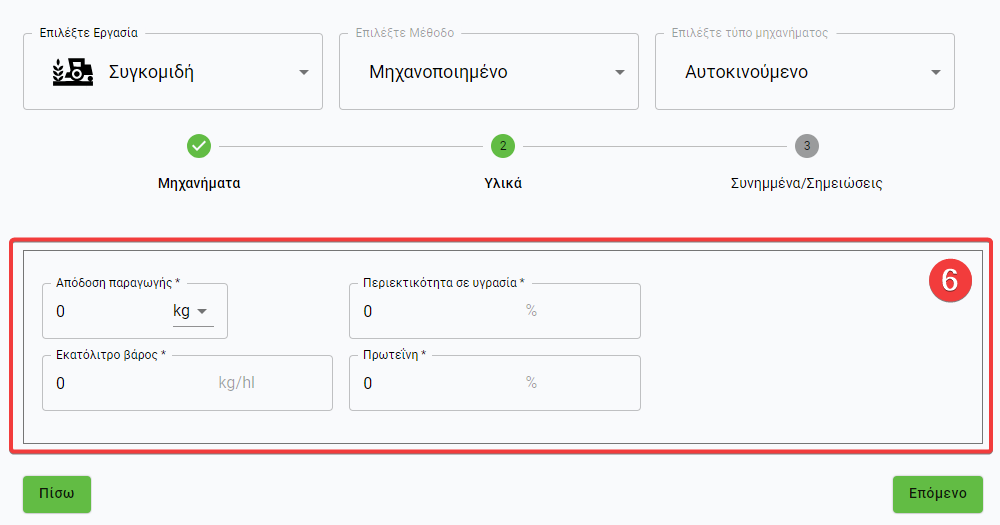Select the Υλικά step label

click(502, 184)
